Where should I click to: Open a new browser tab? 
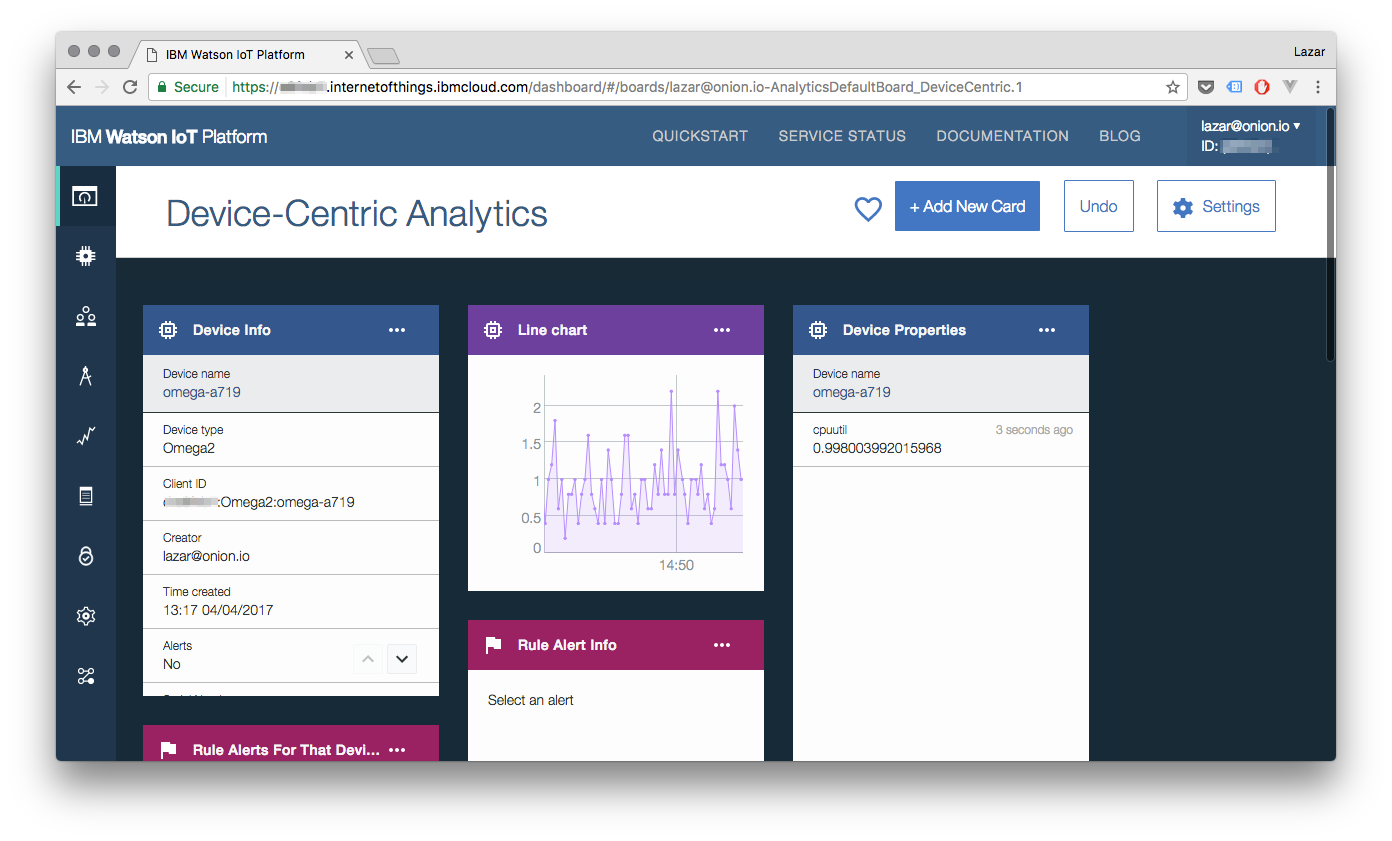(x=383, y=55)
